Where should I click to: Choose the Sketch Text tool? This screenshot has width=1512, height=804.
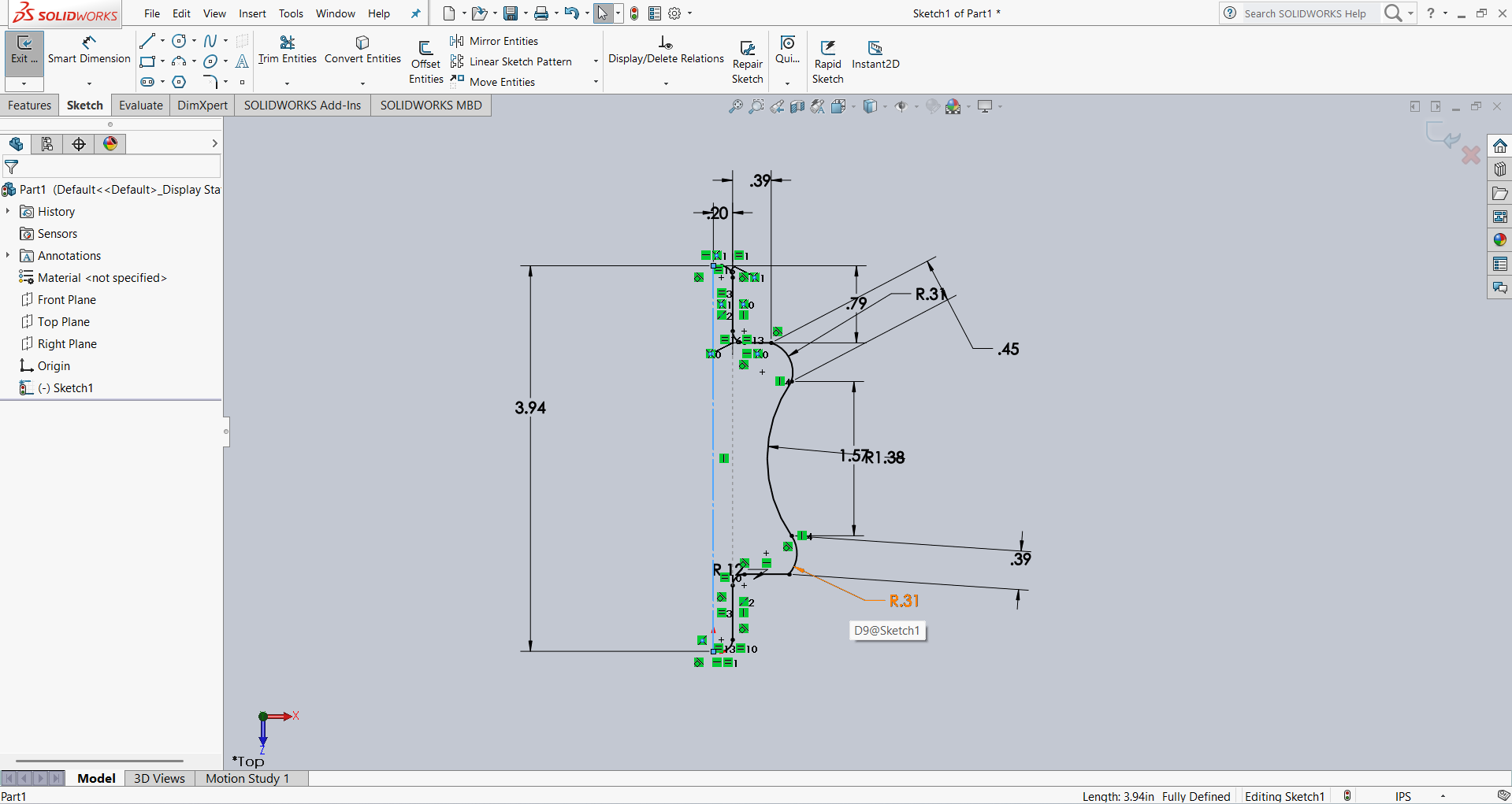[x=243, y=61]
